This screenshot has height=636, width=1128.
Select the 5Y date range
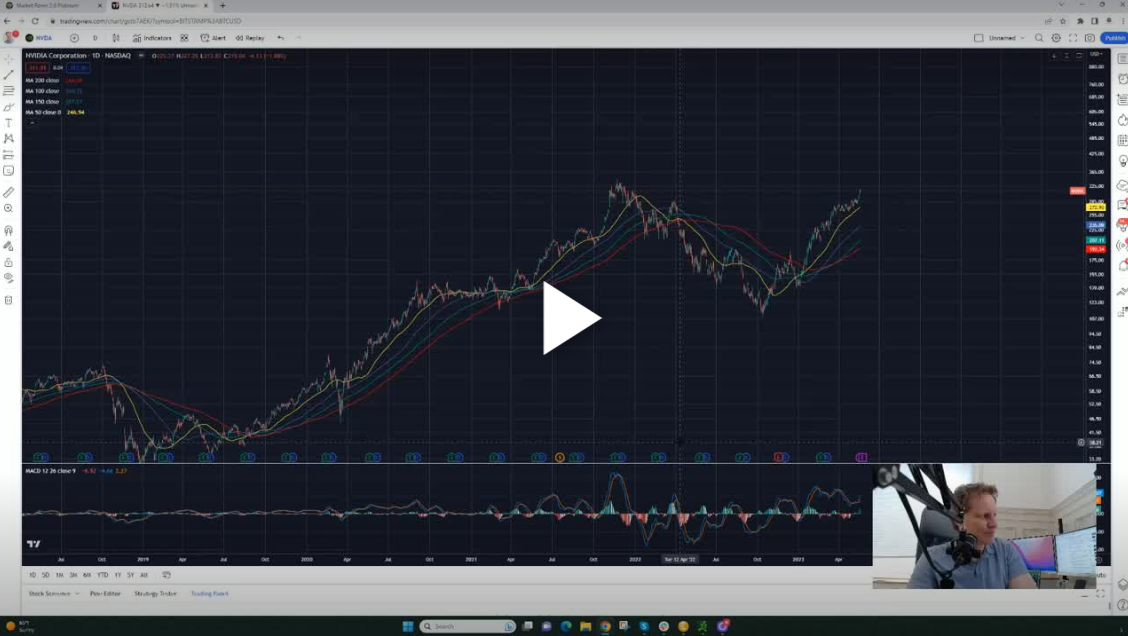pos(131,575)
